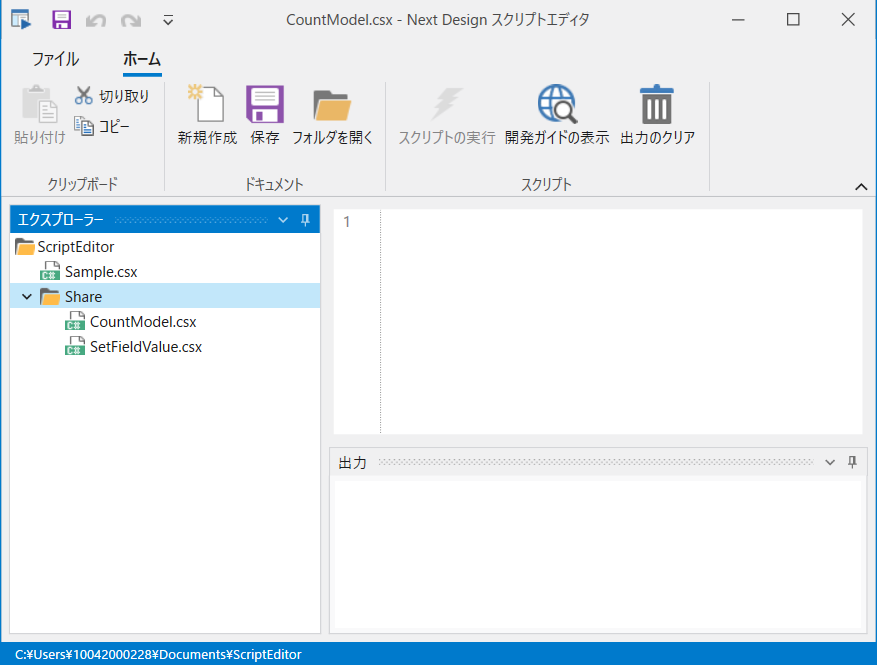
Task: Click the 出力 panel title label
Action: click(x=352, y=463)
